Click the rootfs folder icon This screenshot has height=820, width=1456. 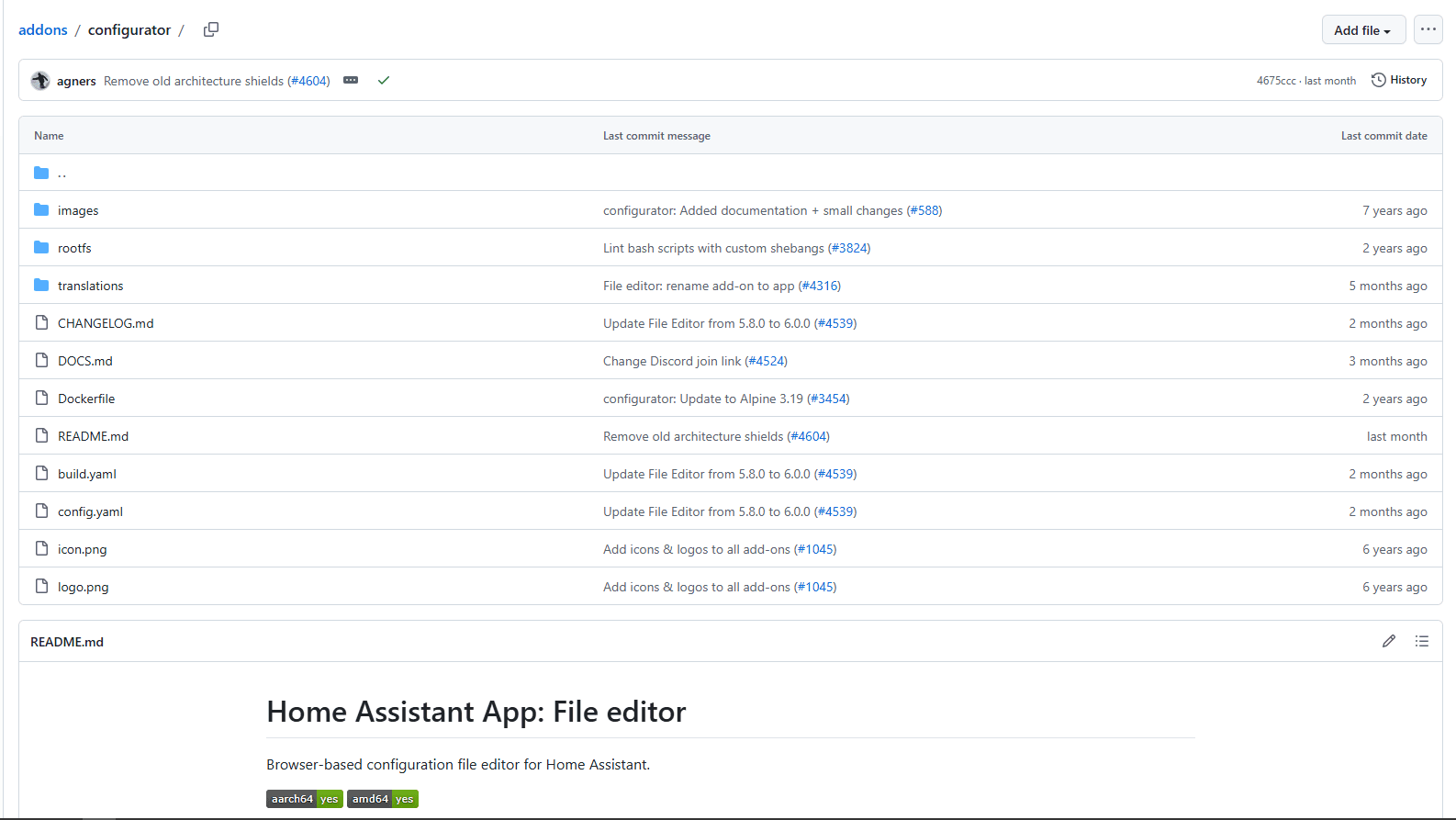[41, 248]
